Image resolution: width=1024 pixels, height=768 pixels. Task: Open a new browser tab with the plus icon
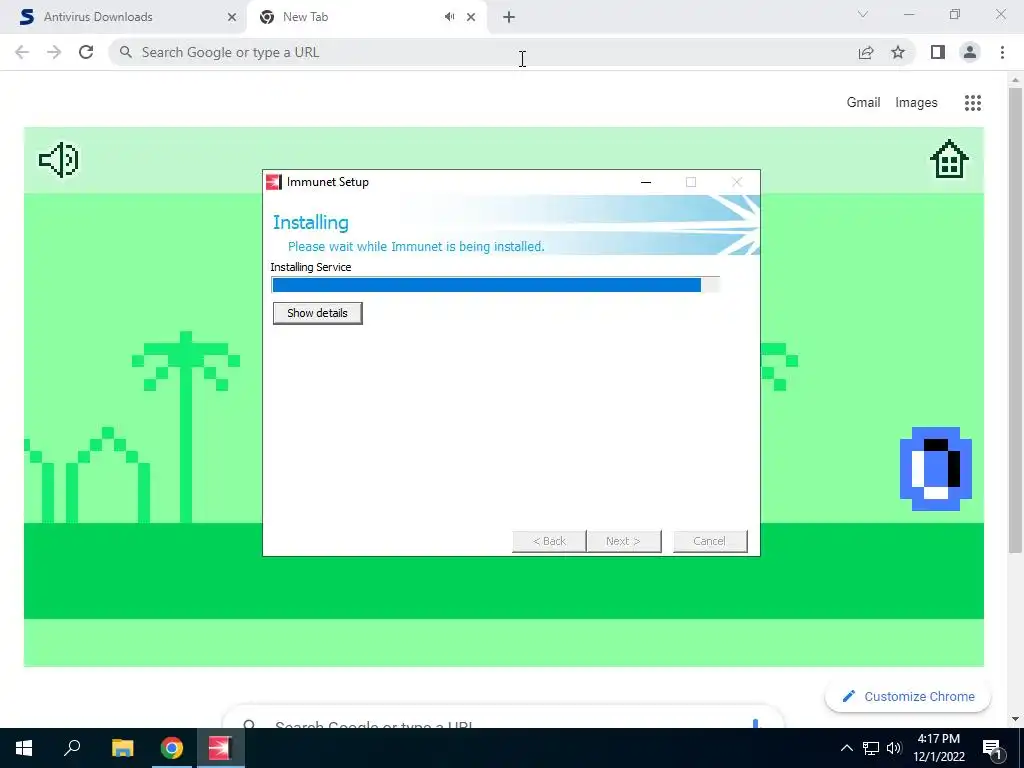pos(509,18)
